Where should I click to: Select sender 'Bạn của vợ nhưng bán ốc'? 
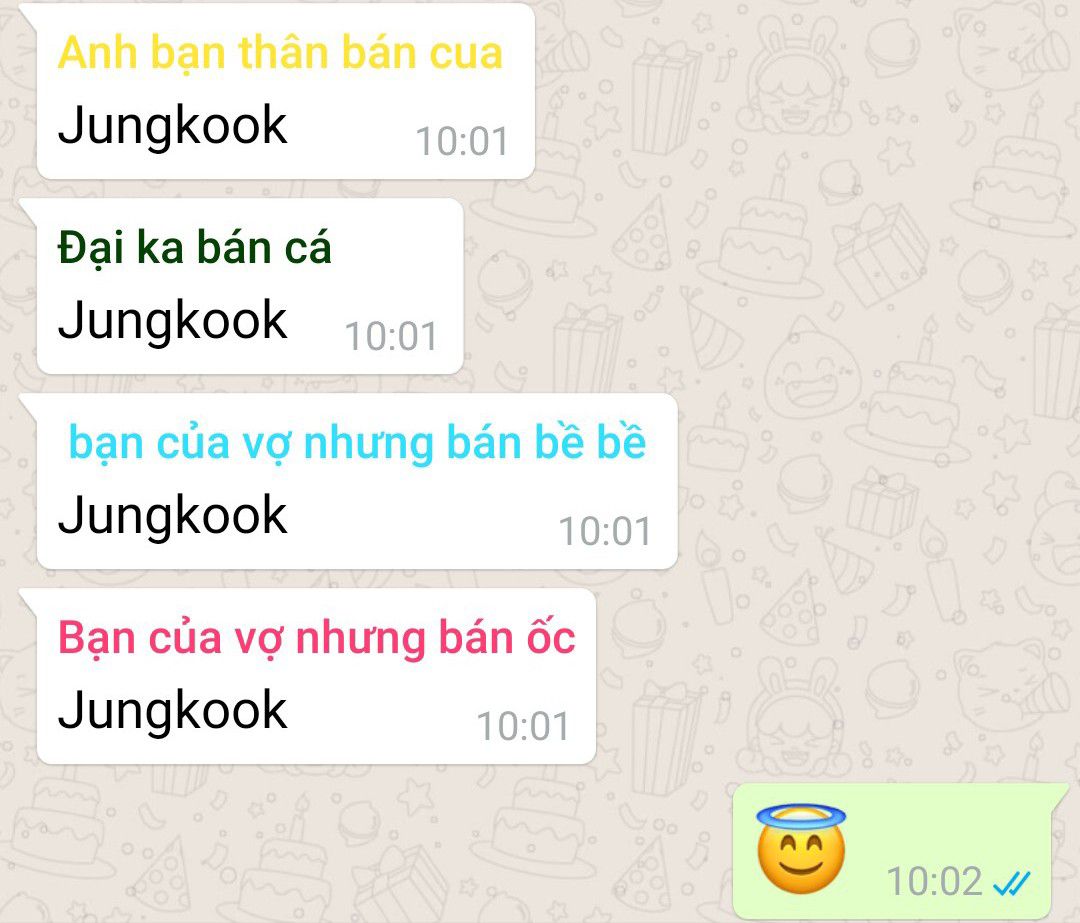click(316, 638)
